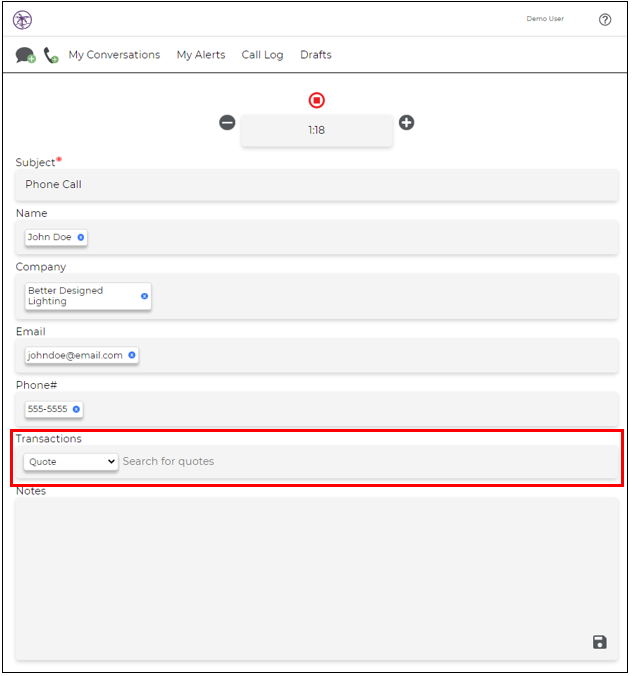Open the Call Log tab
The height and width of the screenshot is (676, 632).
pyautogui.click(x=263, y=55)
